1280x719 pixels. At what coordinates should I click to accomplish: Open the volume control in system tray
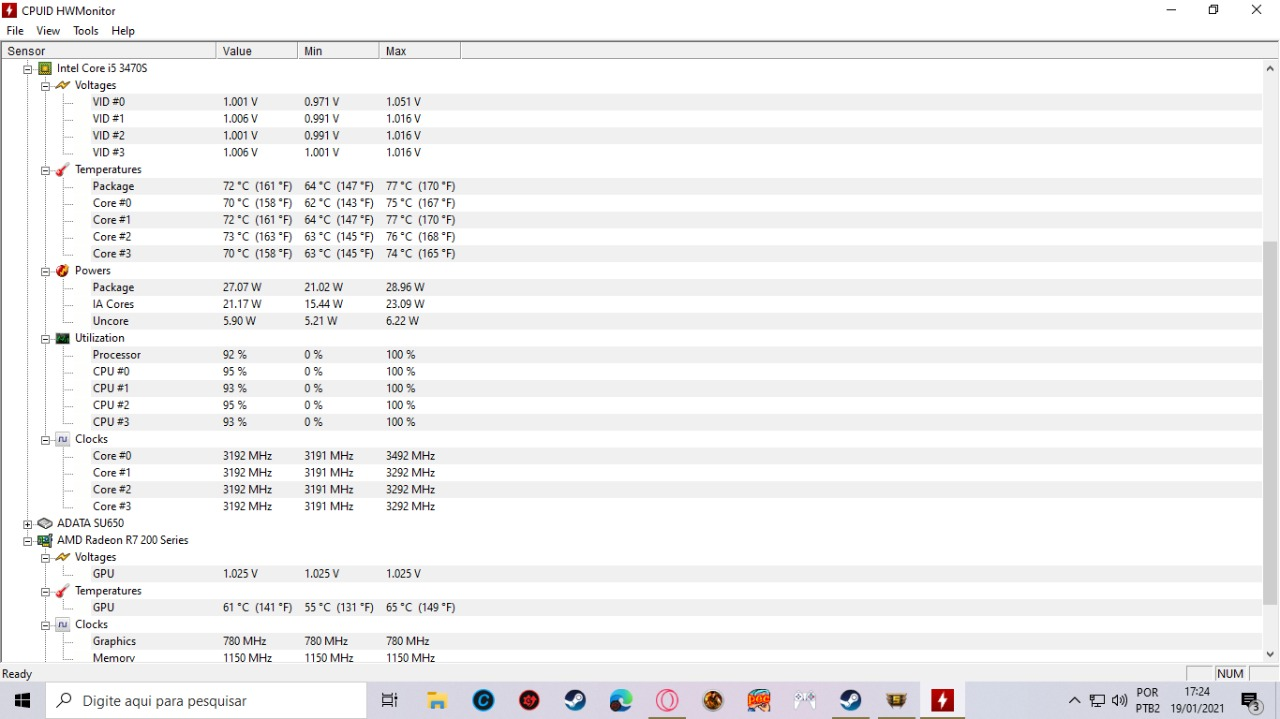point(1119,701)
